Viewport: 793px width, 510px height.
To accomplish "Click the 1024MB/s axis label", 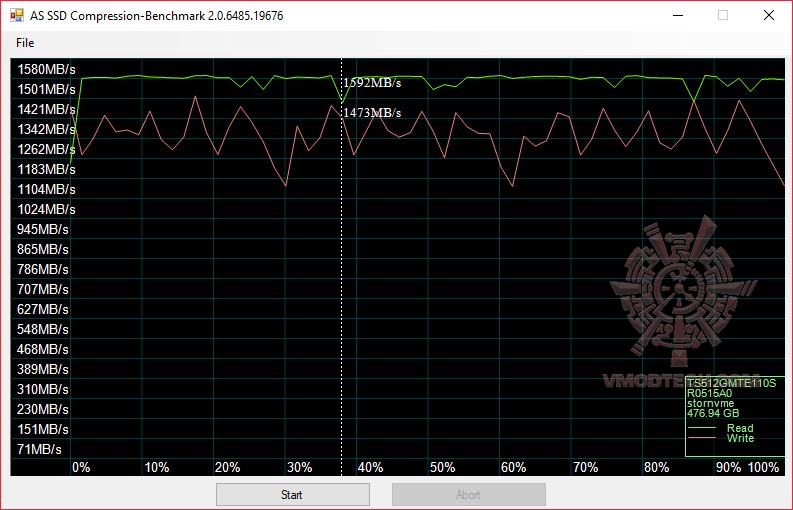I will point(46,209).
